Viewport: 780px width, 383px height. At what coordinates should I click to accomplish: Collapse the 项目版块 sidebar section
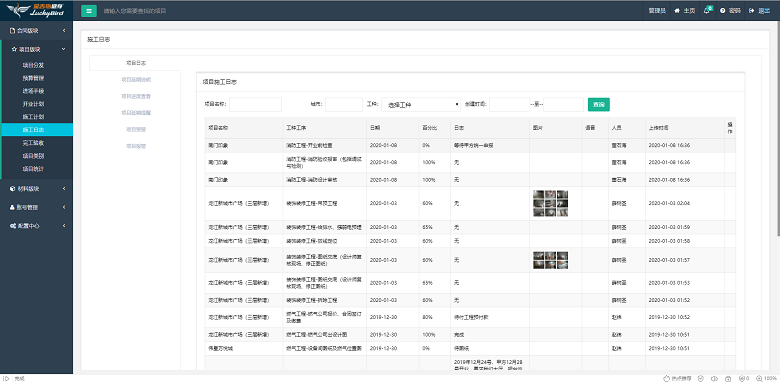36,49
